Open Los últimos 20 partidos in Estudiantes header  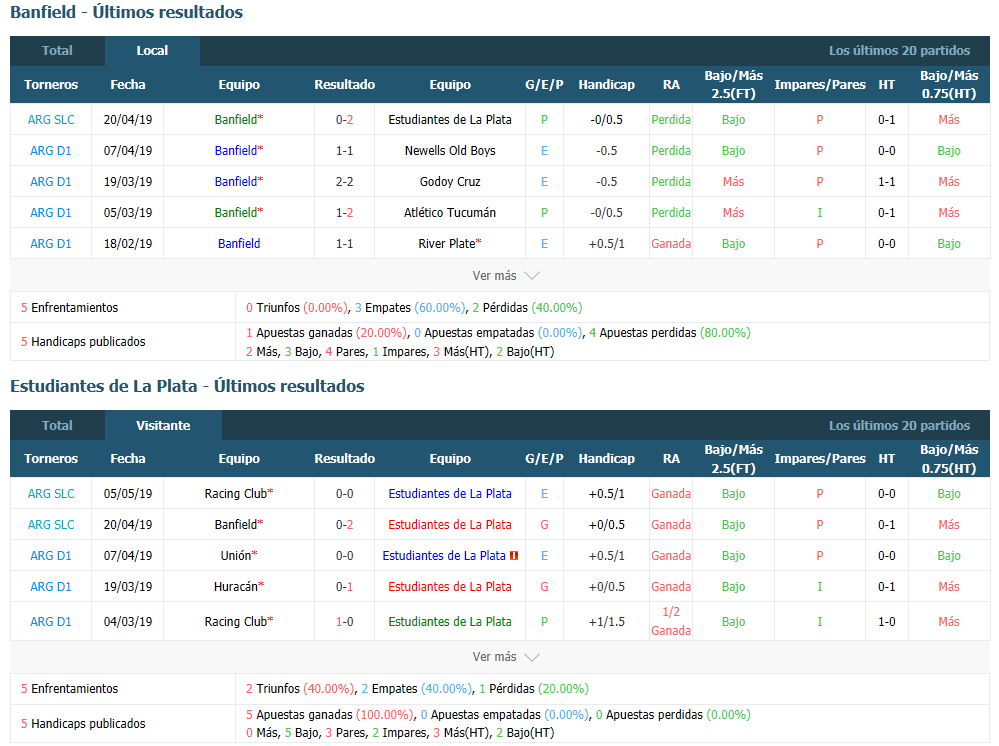pos(899,426)
